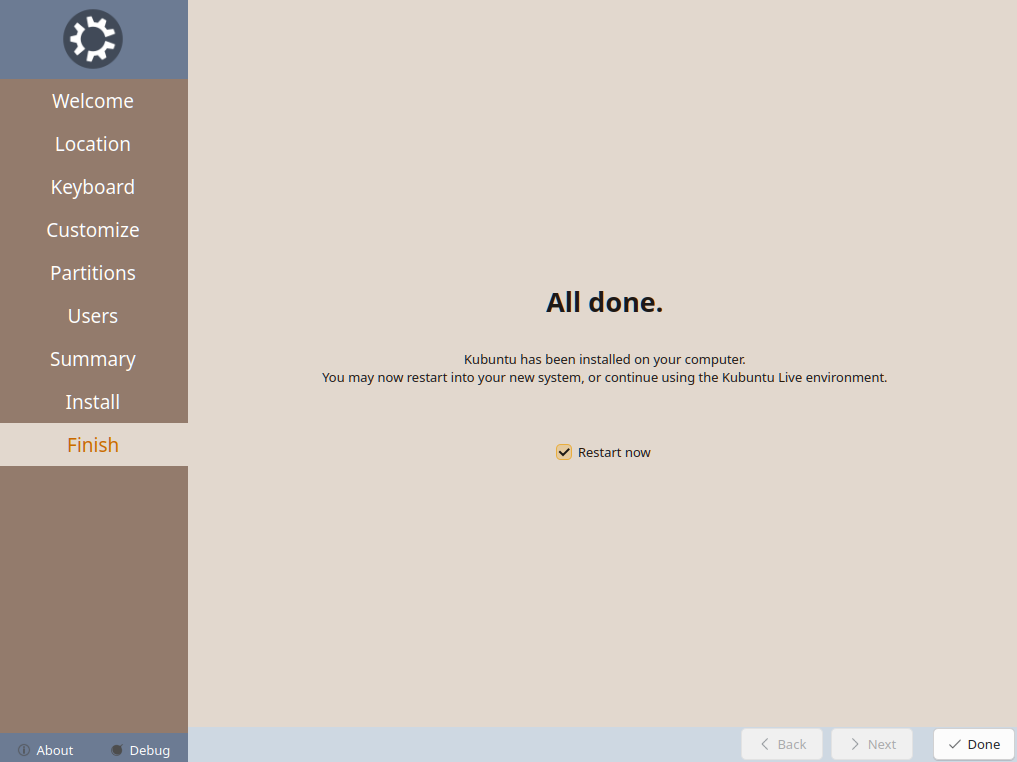The height and width of the screenshot is (762, 1017).
Task: Click the Kubuntu gear logo
Action: (x=93, y=40)
